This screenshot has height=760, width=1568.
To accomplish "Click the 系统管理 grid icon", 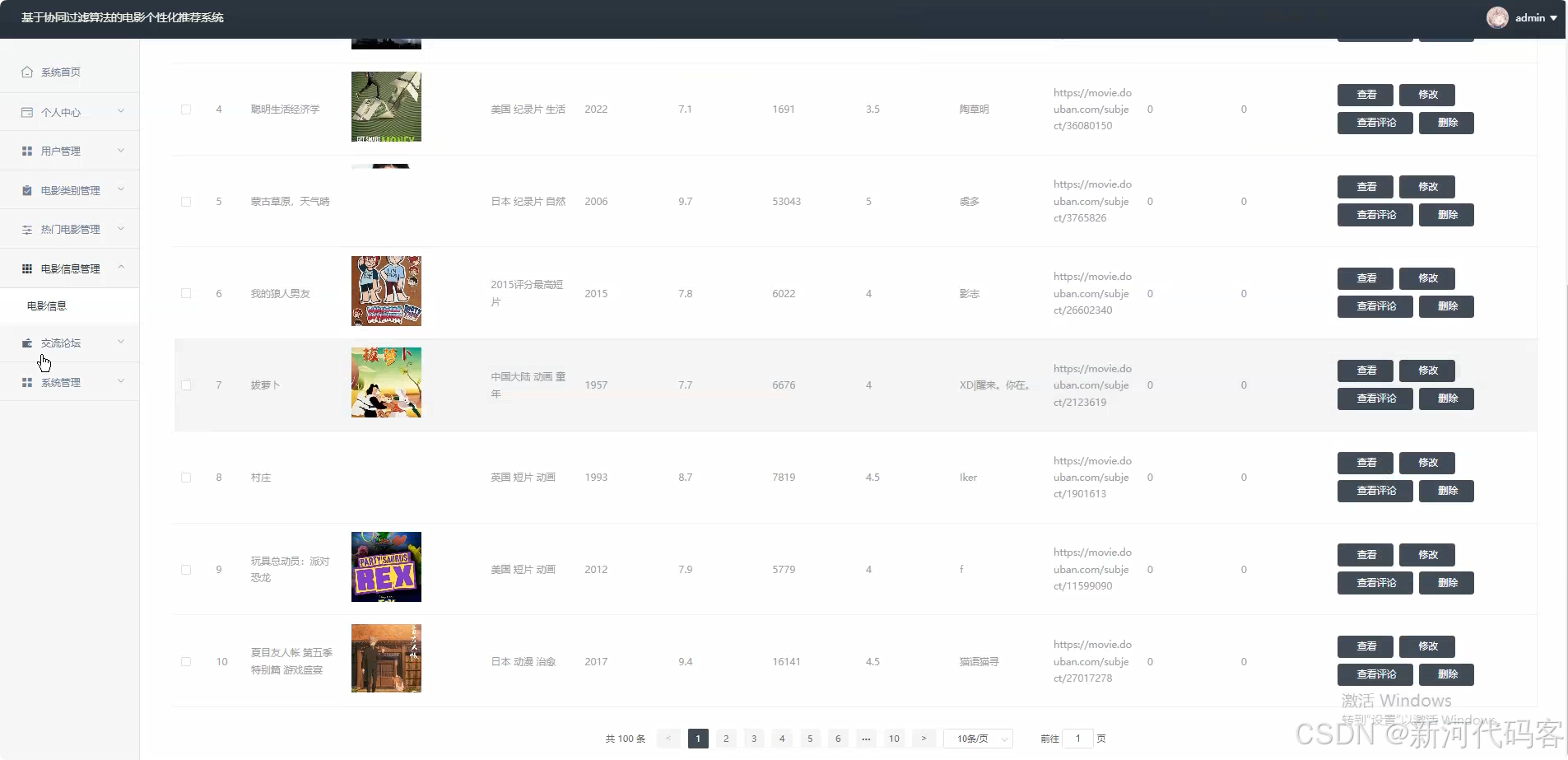I will pyautogui.click(x=27, y=382).
